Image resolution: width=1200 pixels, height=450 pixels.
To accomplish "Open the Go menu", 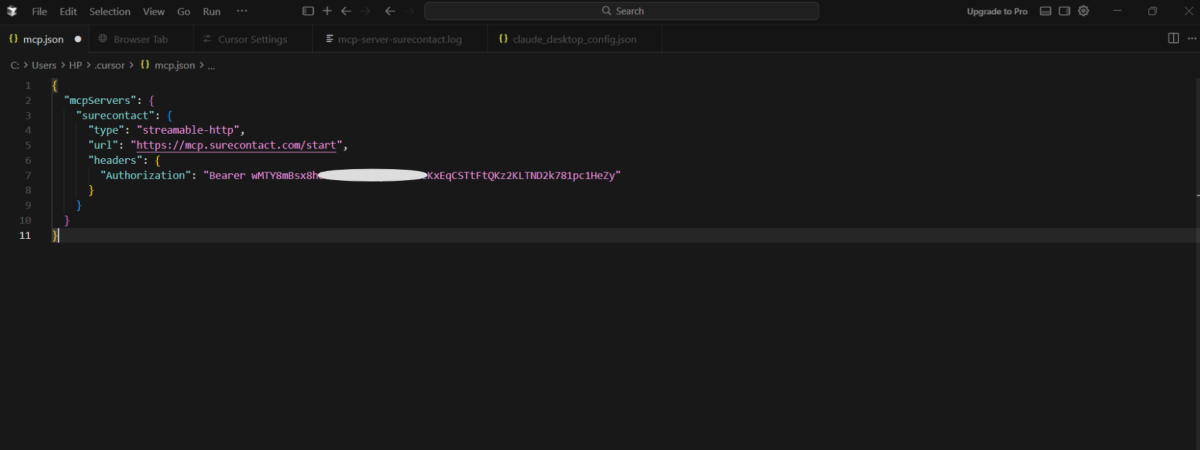I will coord(183,11).
